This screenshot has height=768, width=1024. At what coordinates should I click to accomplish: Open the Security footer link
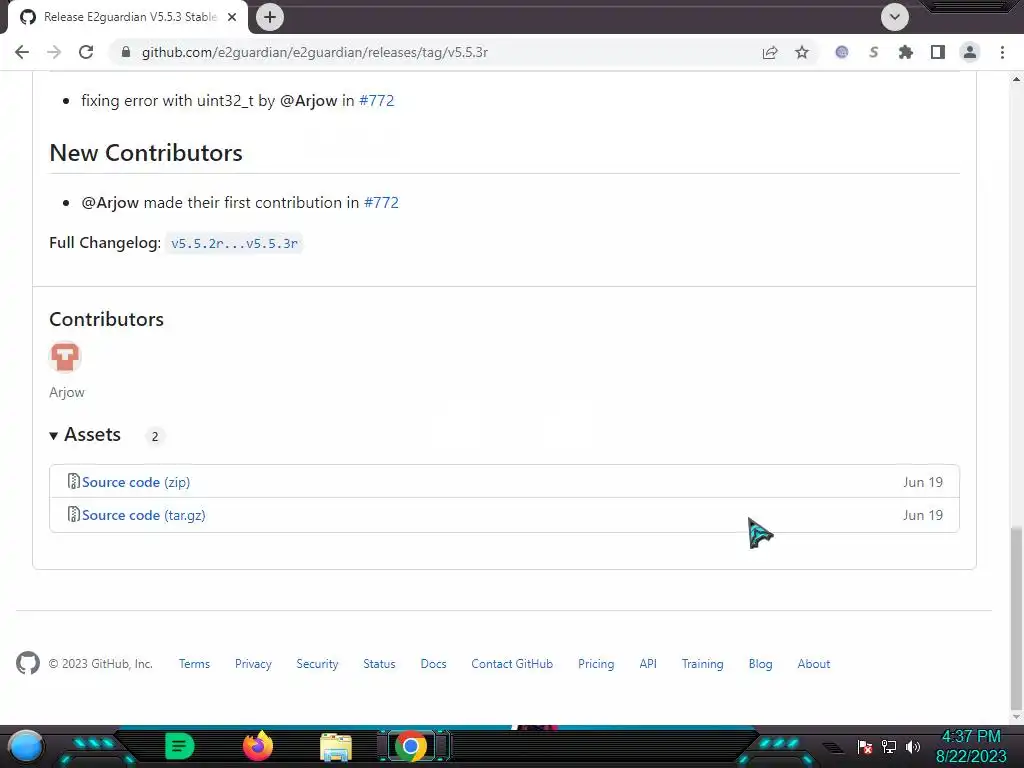(317, 664)
